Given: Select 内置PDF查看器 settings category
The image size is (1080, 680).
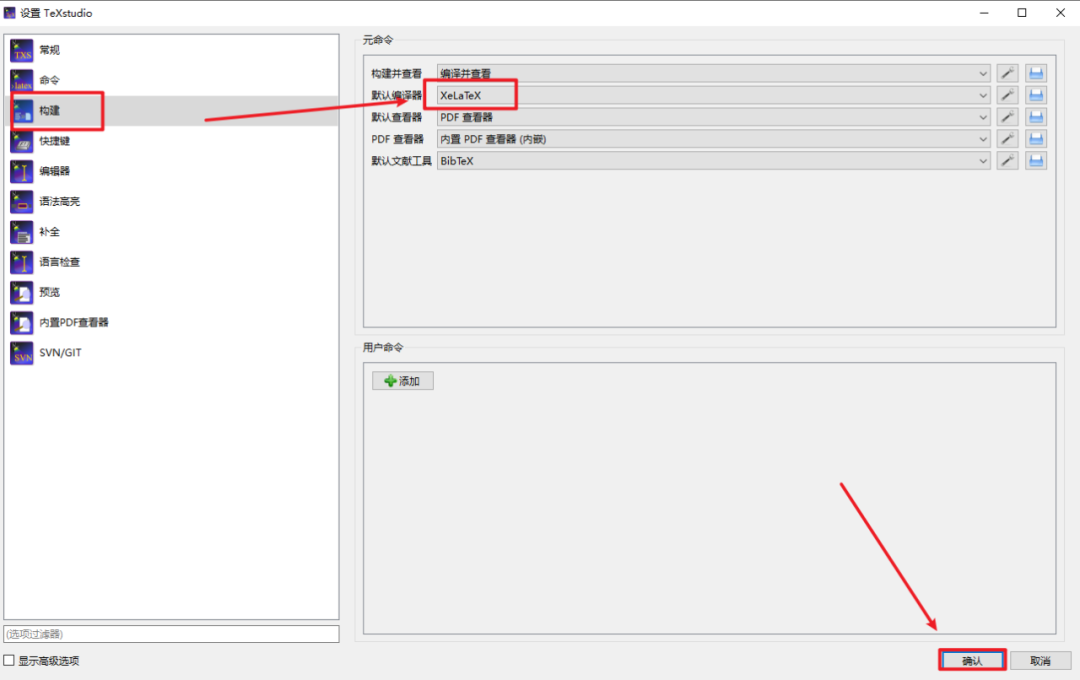Looking at the screenshot, I should (73, 322).
